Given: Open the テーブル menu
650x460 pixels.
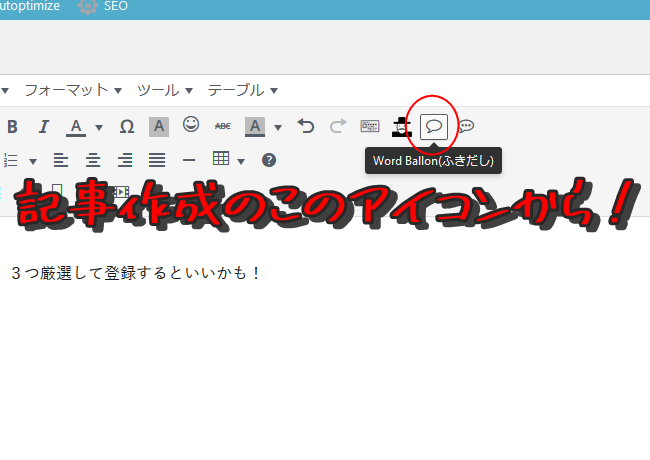Looking at the screenshot, I should tap(242, 90).
